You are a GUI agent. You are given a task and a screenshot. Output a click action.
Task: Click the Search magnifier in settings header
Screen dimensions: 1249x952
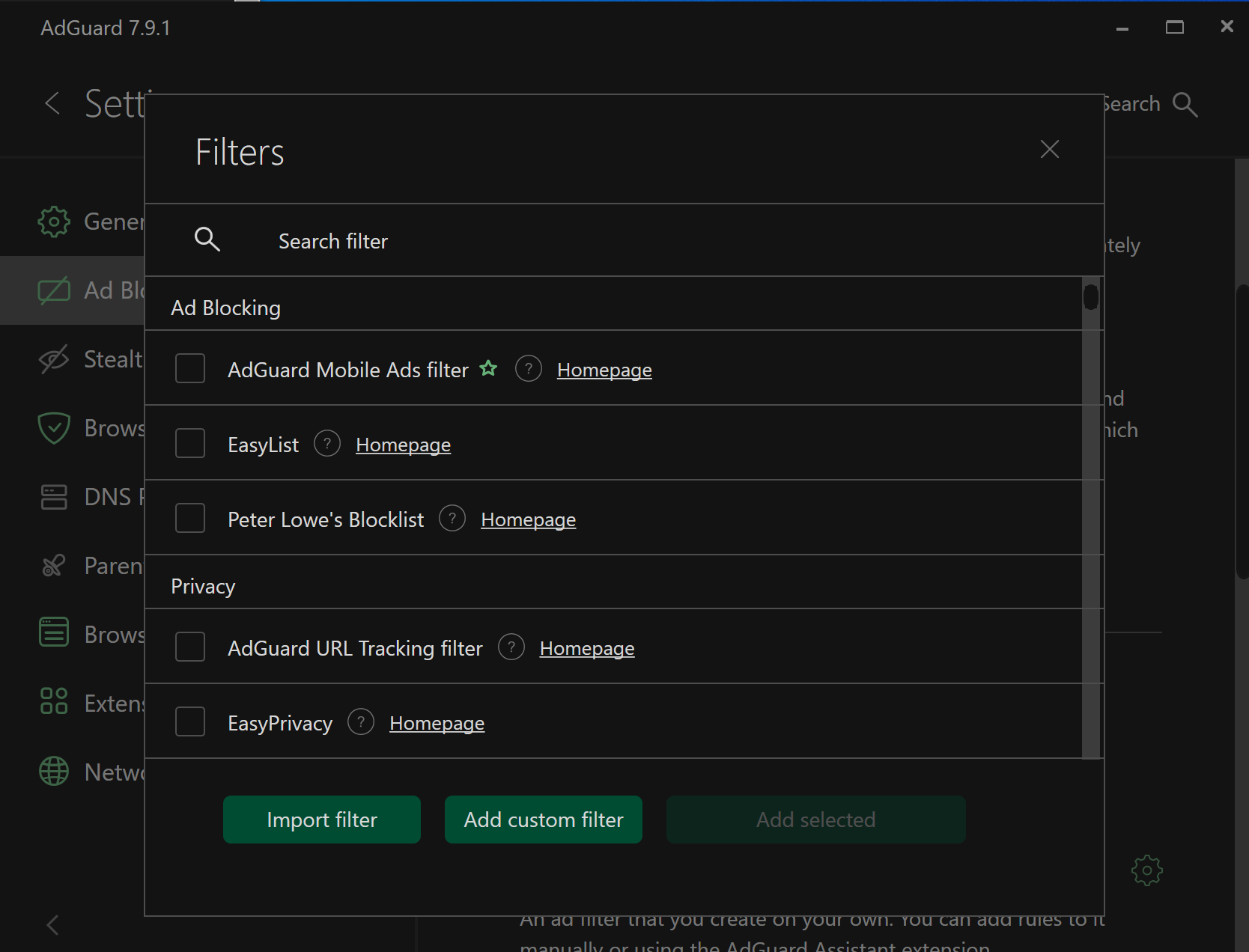pyautogui.click(x=1185, y=104)
